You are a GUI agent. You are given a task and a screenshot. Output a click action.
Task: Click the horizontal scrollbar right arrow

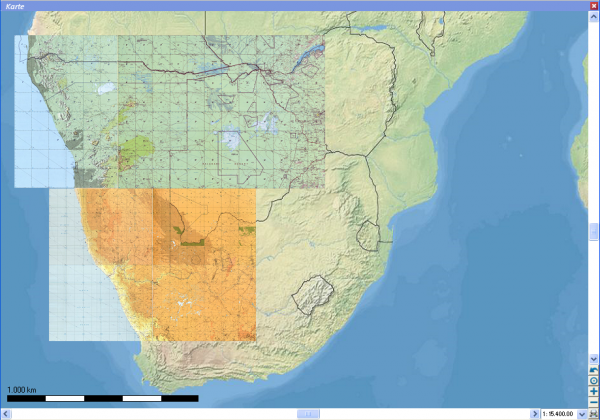(535, 414)
